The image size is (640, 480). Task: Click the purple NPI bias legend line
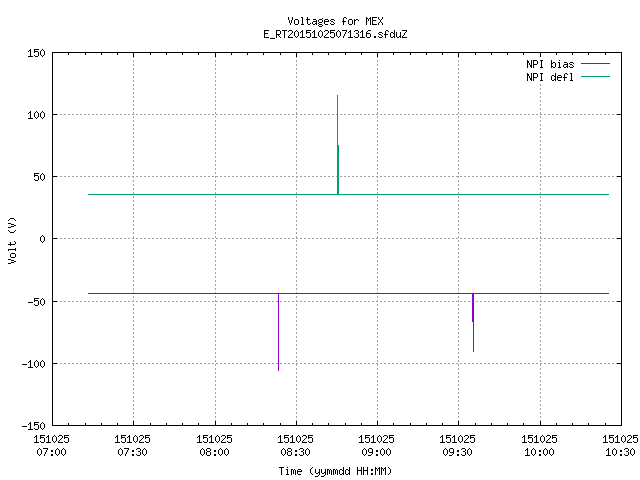pos(595,64)
